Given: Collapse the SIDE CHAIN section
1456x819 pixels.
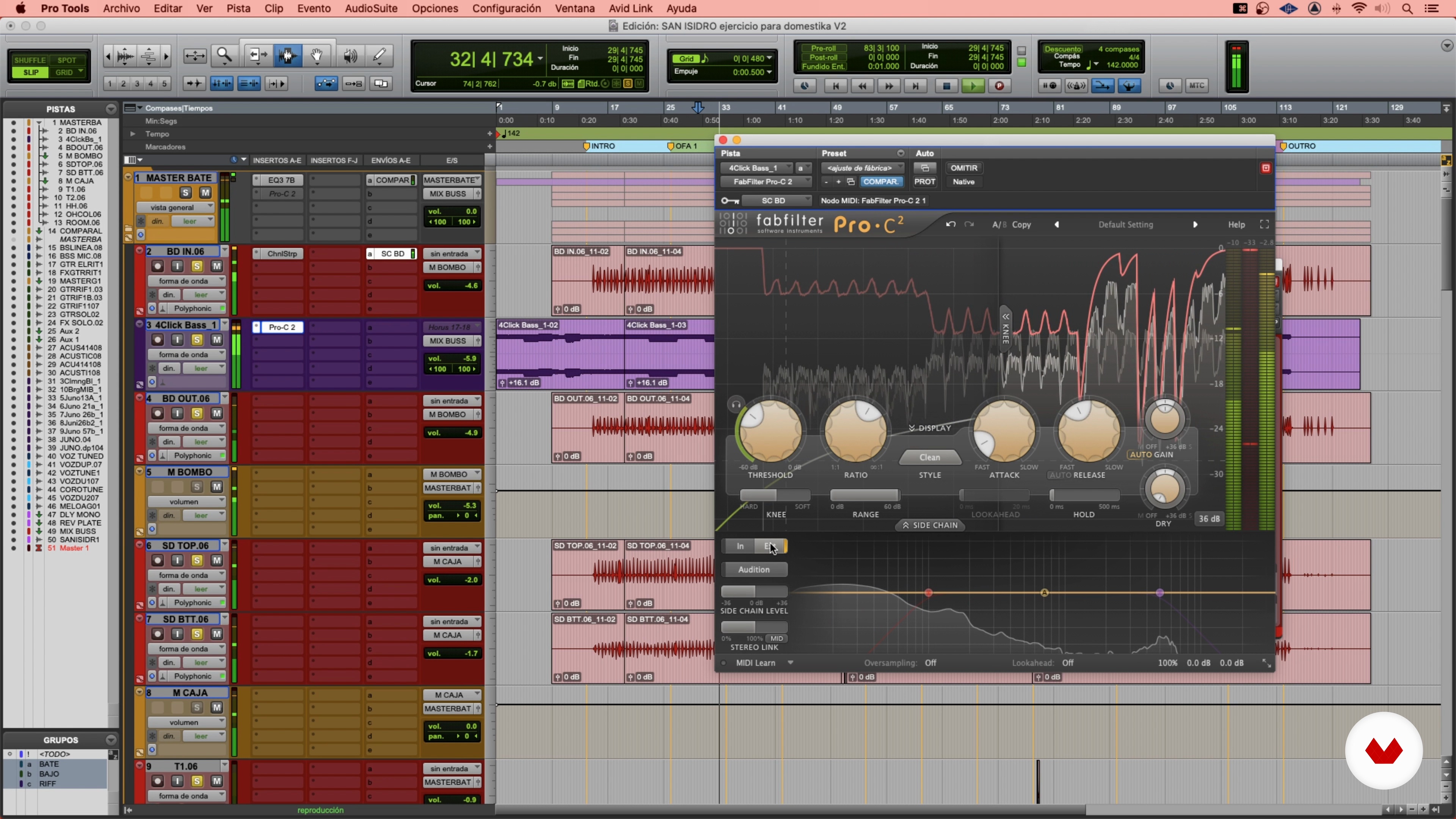Looking at the screenshot, I should coord(929,525).
